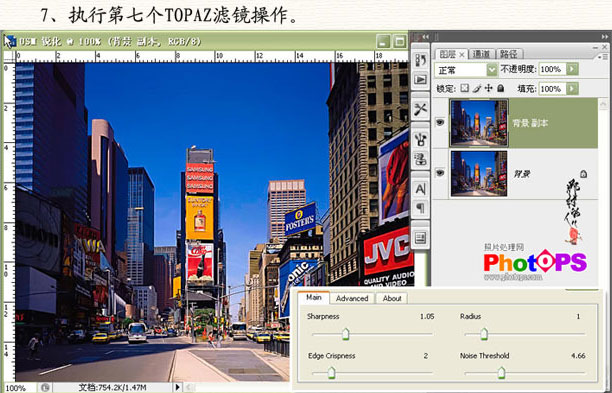612x393 pixels.
Task: Switch to the 通道 channels tab
Action: point(481,54)
